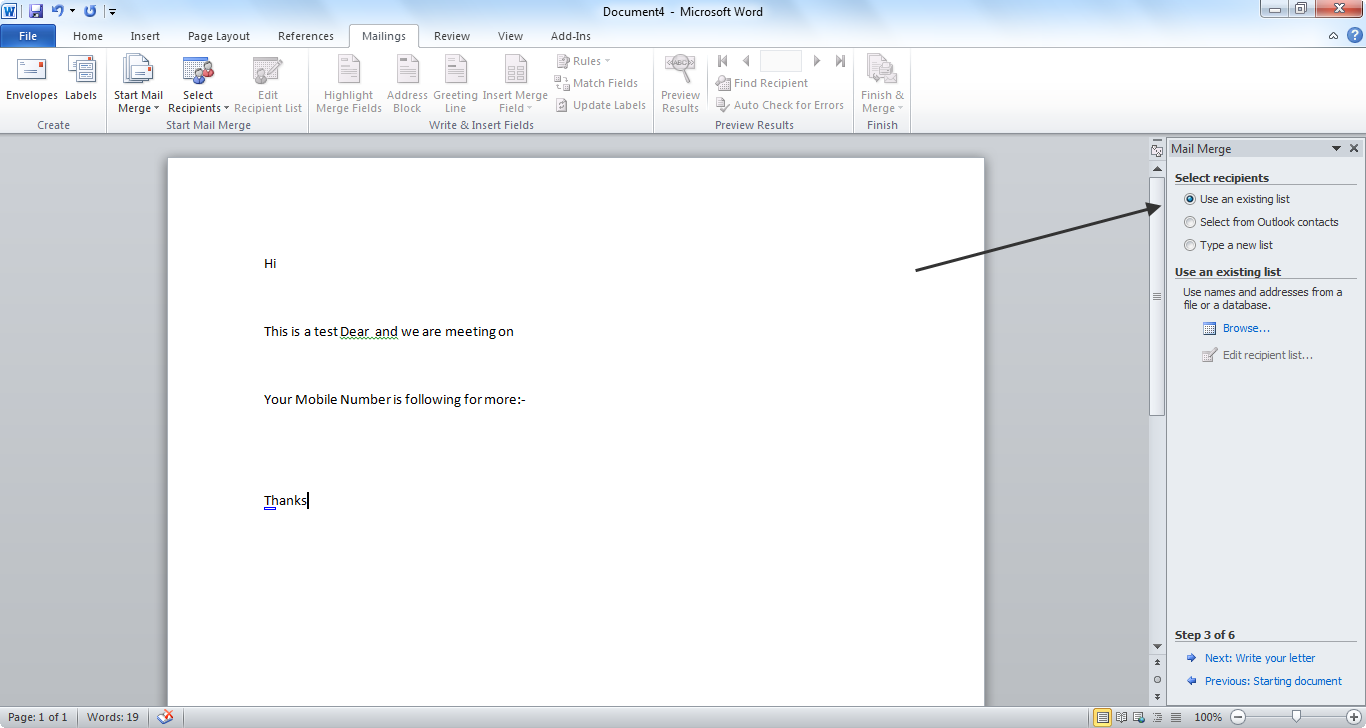Switch to Draft view icon

1175,717
